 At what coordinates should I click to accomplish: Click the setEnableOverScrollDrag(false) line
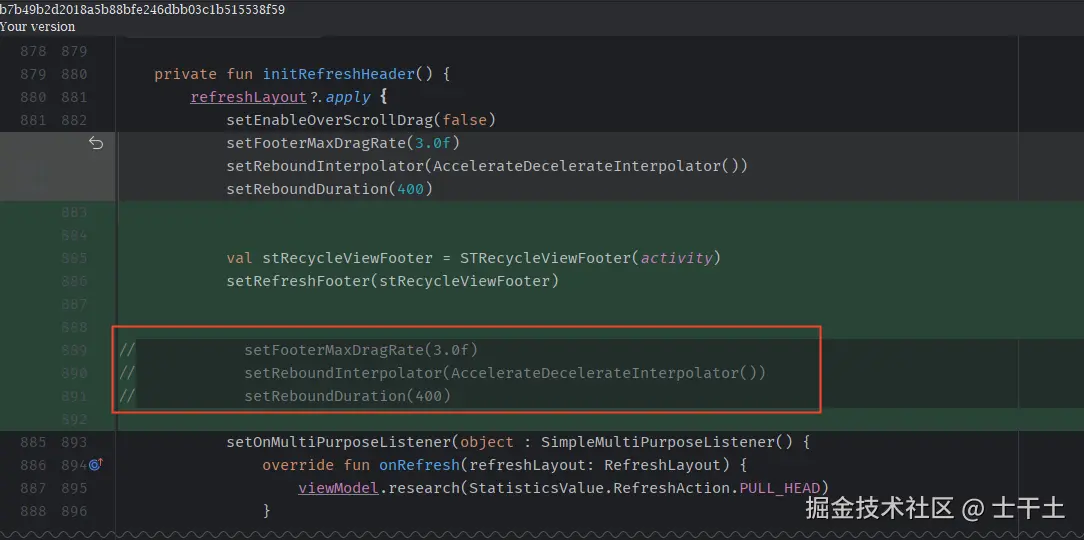pos(362,120)
